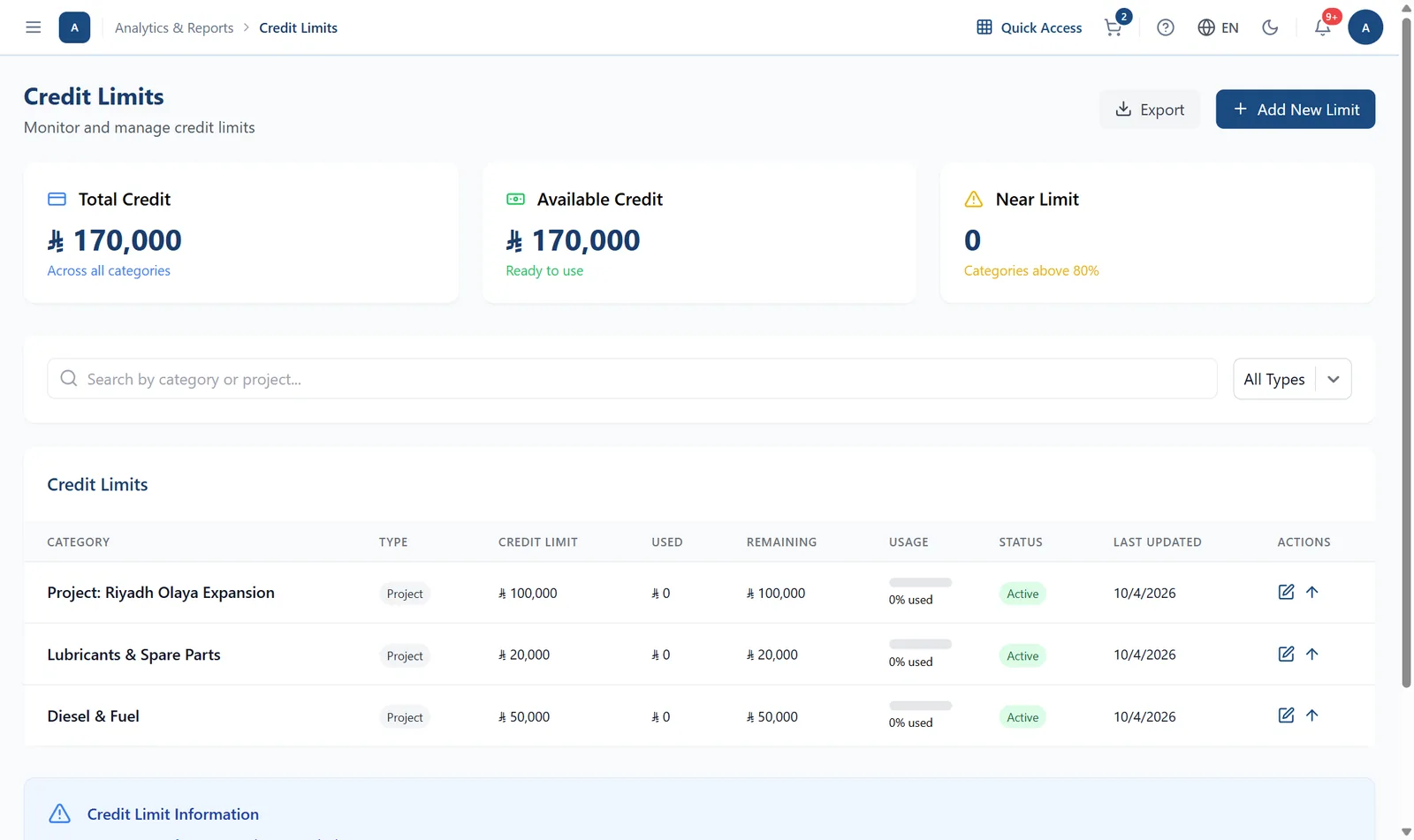Open the user avatar menu
This screenshot has height=840, width=1414.
point(1365,27)
